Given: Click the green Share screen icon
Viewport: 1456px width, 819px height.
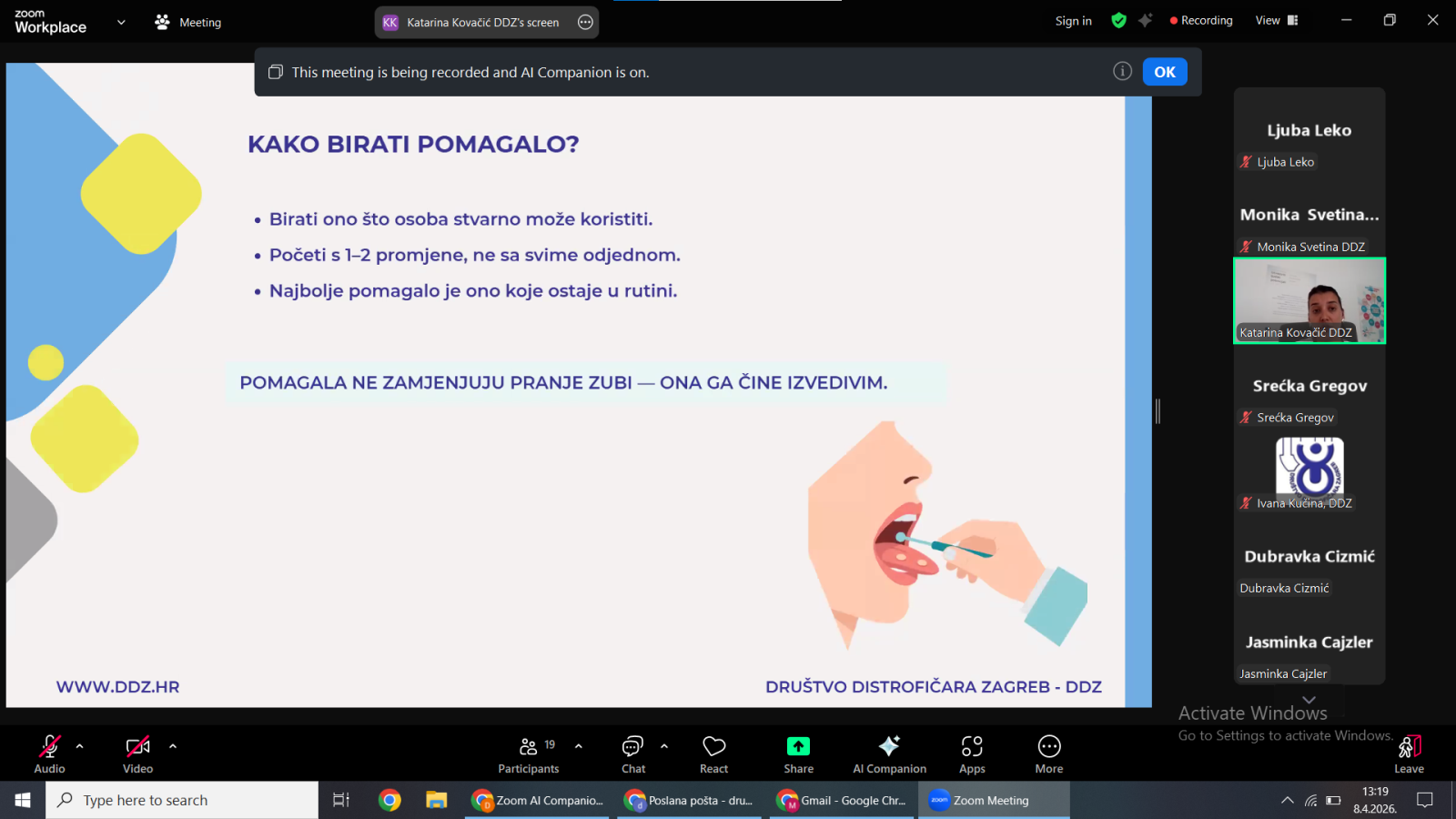Looking at the screenshot, I should point(798,747).
